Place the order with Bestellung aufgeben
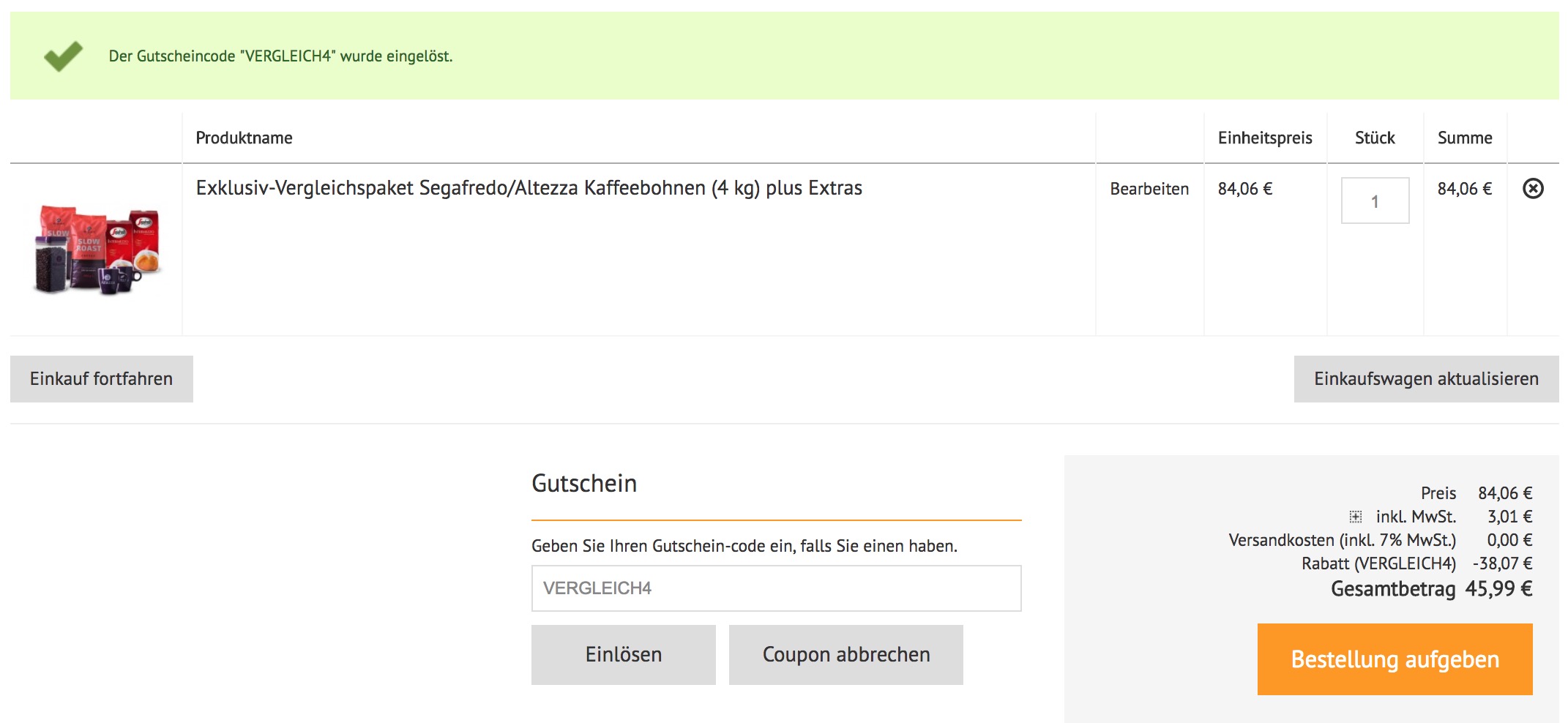Viewport: 1568px width, 723px height. [x=1394, y=659]
